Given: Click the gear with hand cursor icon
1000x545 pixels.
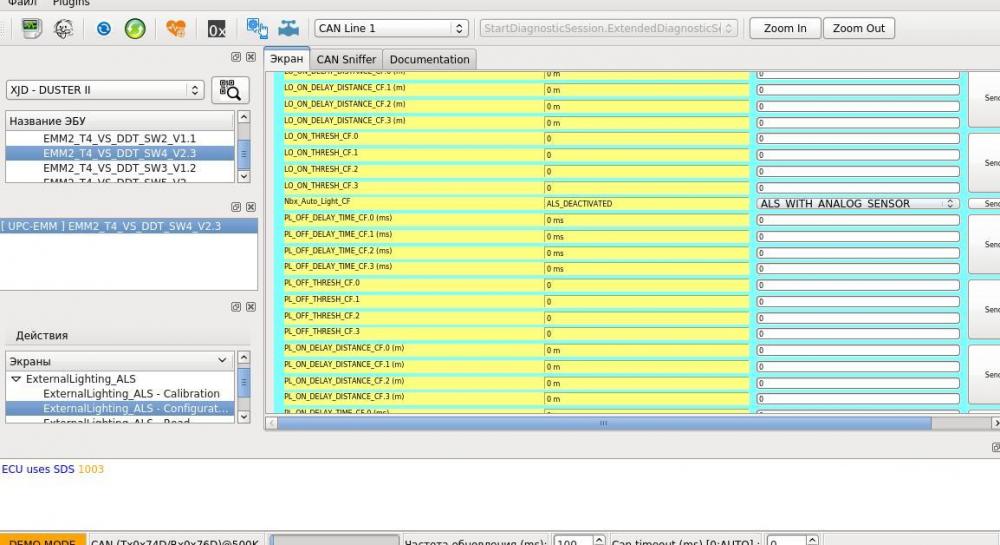Looking at the screenshot, I should tap(256, 28).
